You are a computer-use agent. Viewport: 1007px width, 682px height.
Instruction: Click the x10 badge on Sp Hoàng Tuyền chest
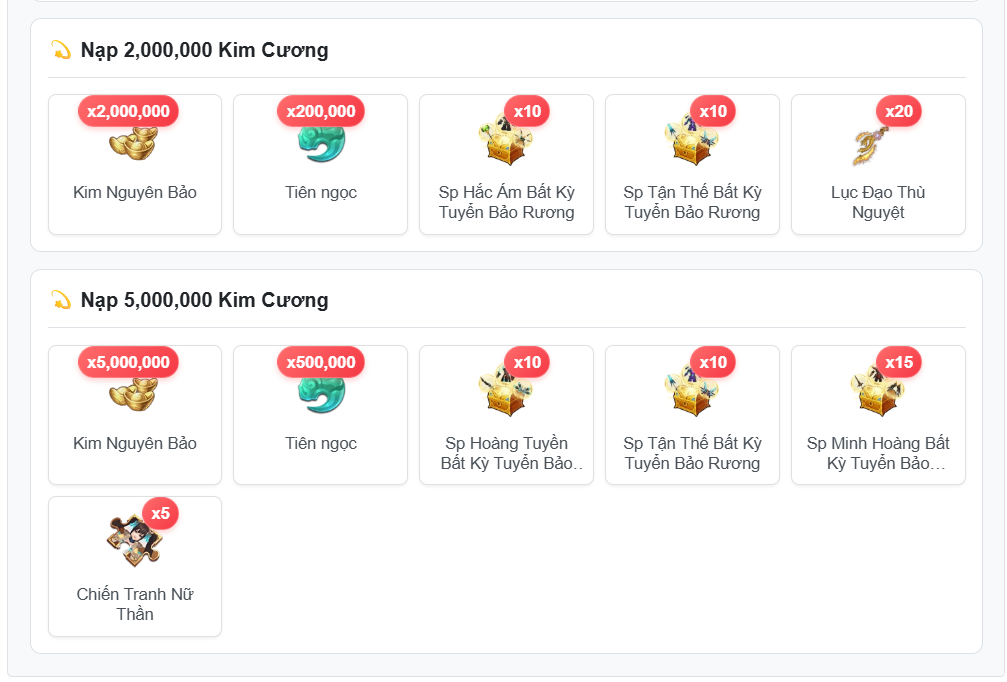[x=527, y=362]
